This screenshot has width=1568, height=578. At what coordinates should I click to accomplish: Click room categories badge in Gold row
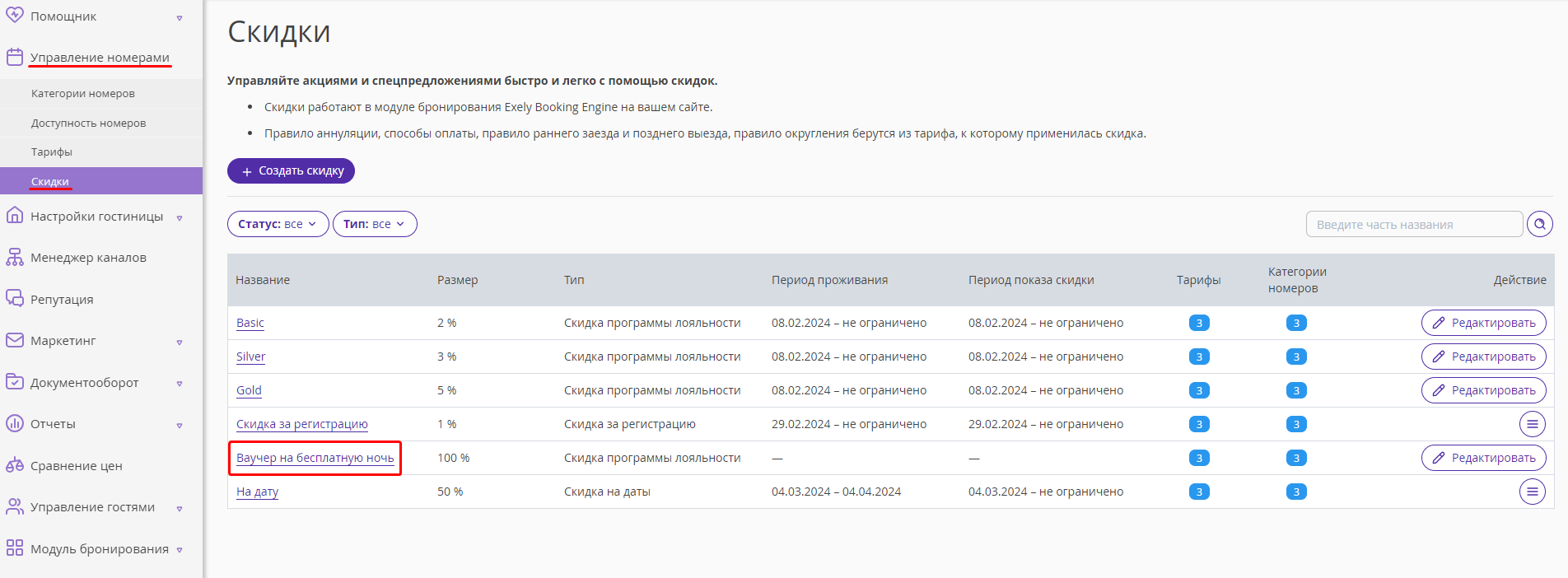[1296, 390]
